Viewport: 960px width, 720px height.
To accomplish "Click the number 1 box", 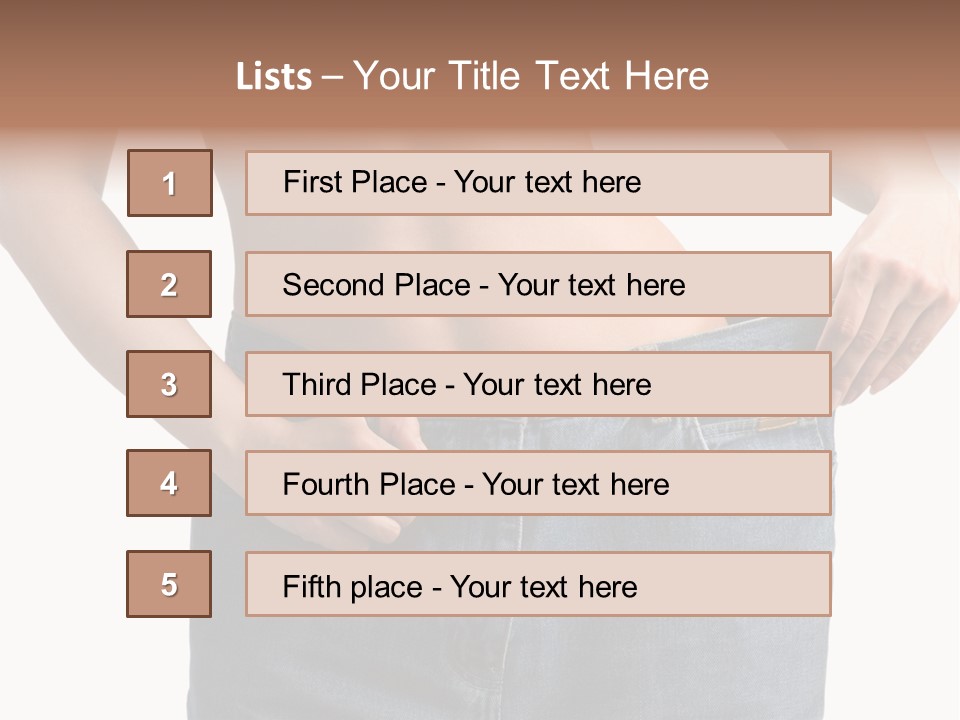I will [x=170, y=183].
